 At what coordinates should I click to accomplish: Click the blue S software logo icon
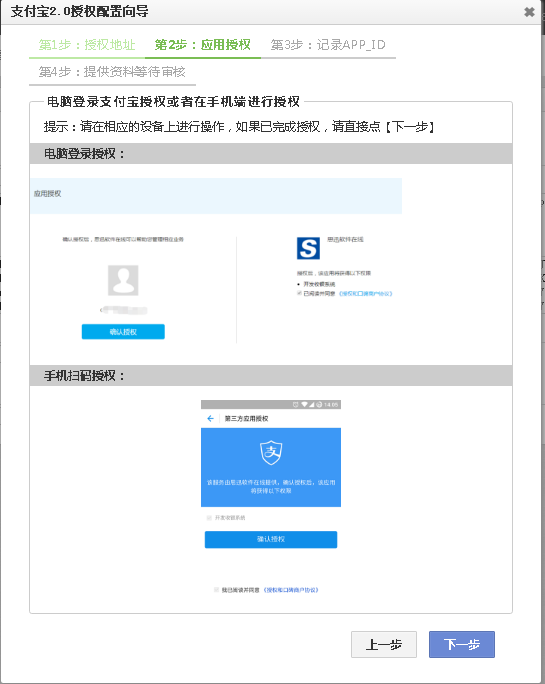(308, 248)
